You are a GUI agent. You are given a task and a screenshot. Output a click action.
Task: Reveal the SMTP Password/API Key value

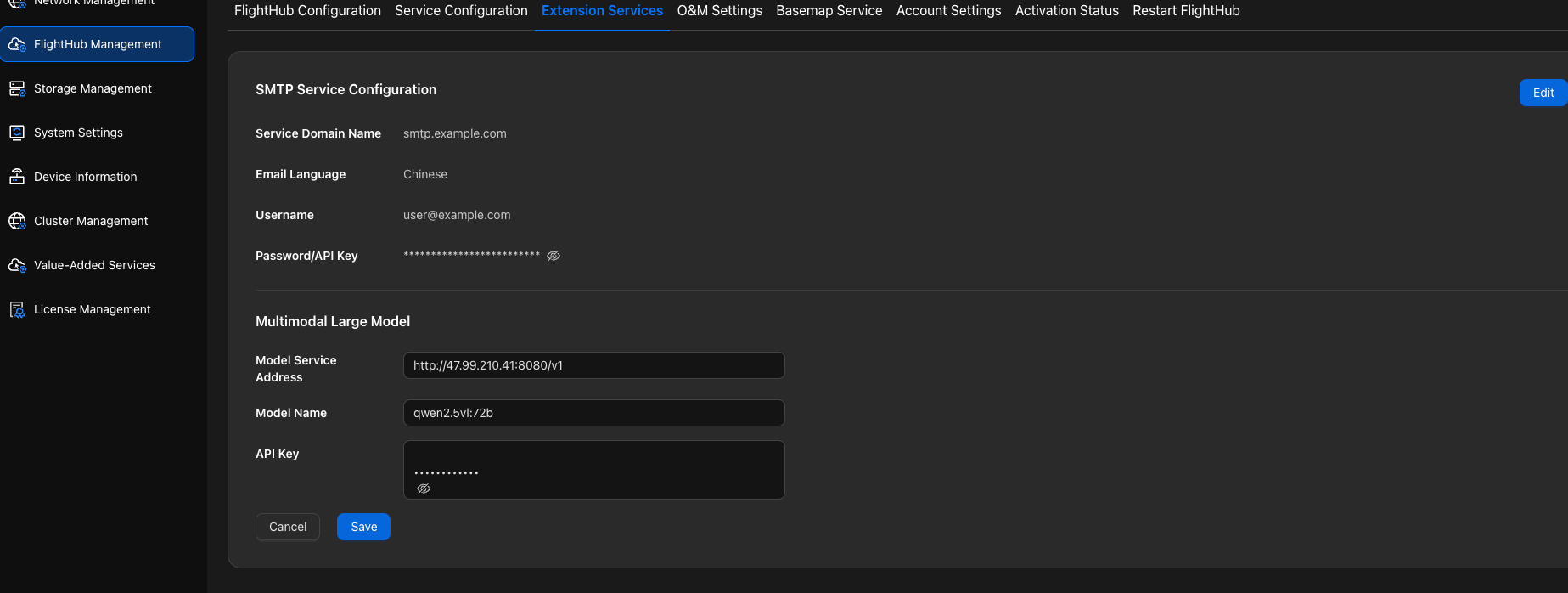coord(554,256)
